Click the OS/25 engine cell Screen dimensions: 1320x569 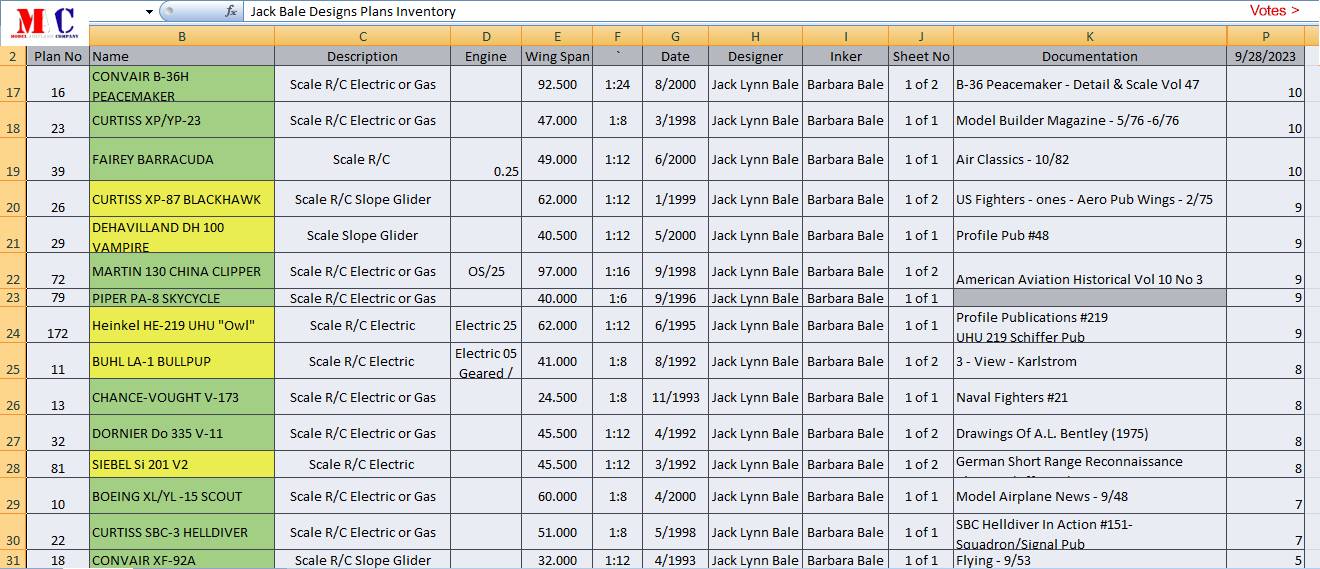[x=486, y=271]
